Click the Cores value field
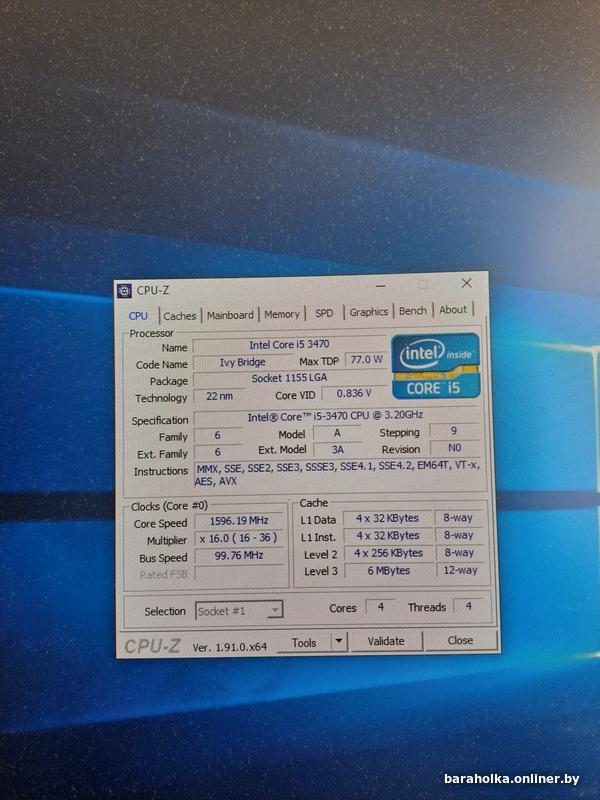The image size is (600, 800). click(x=381, y=607)
